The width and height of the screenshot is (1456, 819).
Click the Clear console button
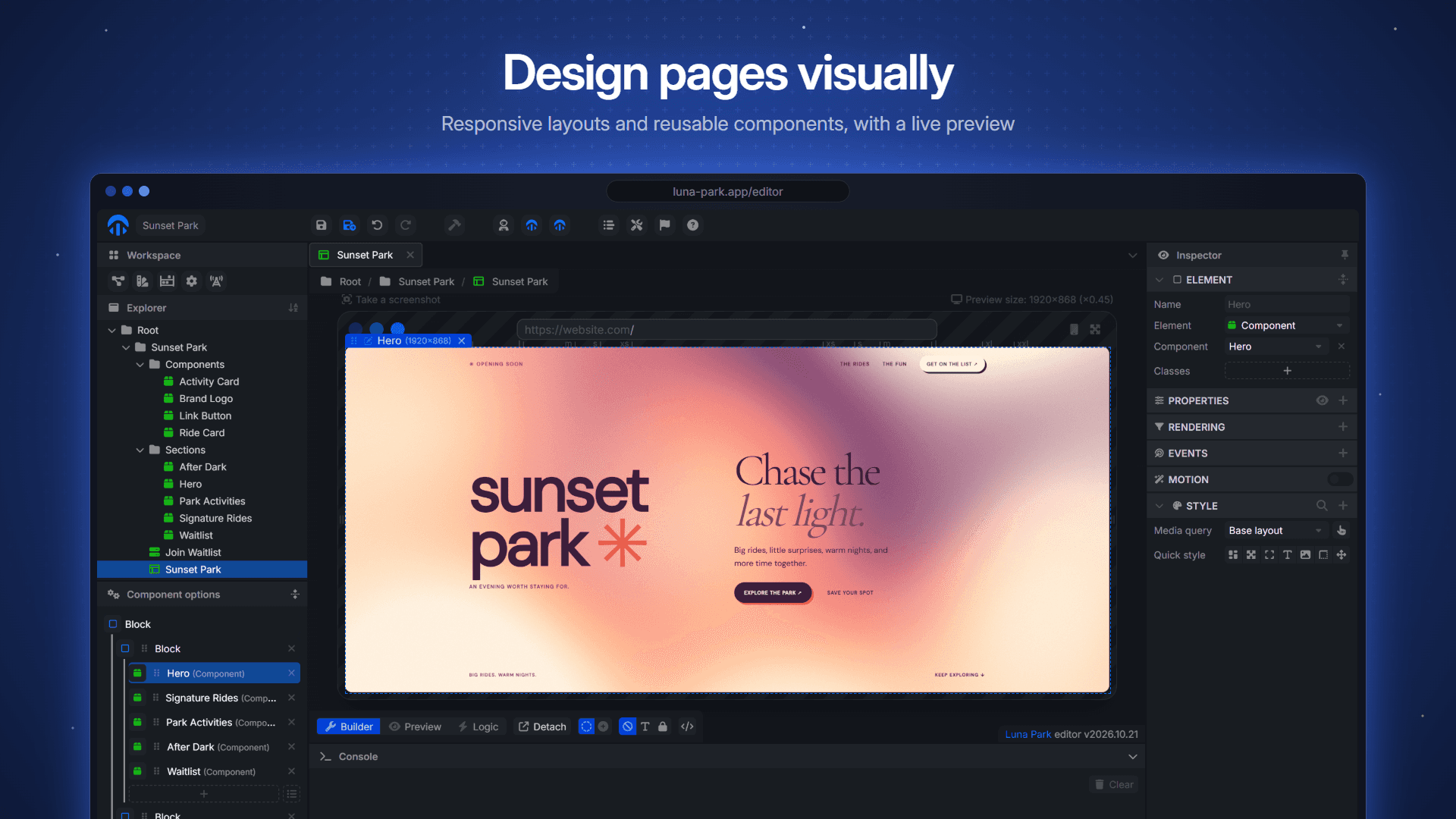pyautogui.click(x=1114, y=785)
